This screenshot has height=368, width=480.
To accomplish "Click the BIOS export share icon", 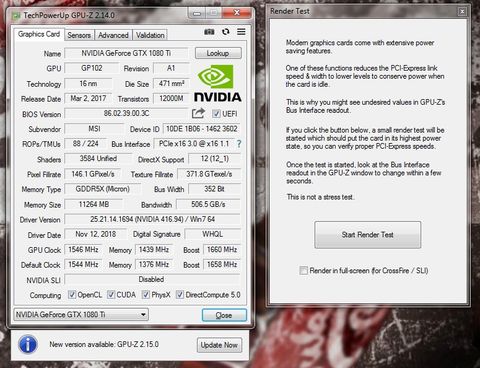I will click(x=198, y=113).
